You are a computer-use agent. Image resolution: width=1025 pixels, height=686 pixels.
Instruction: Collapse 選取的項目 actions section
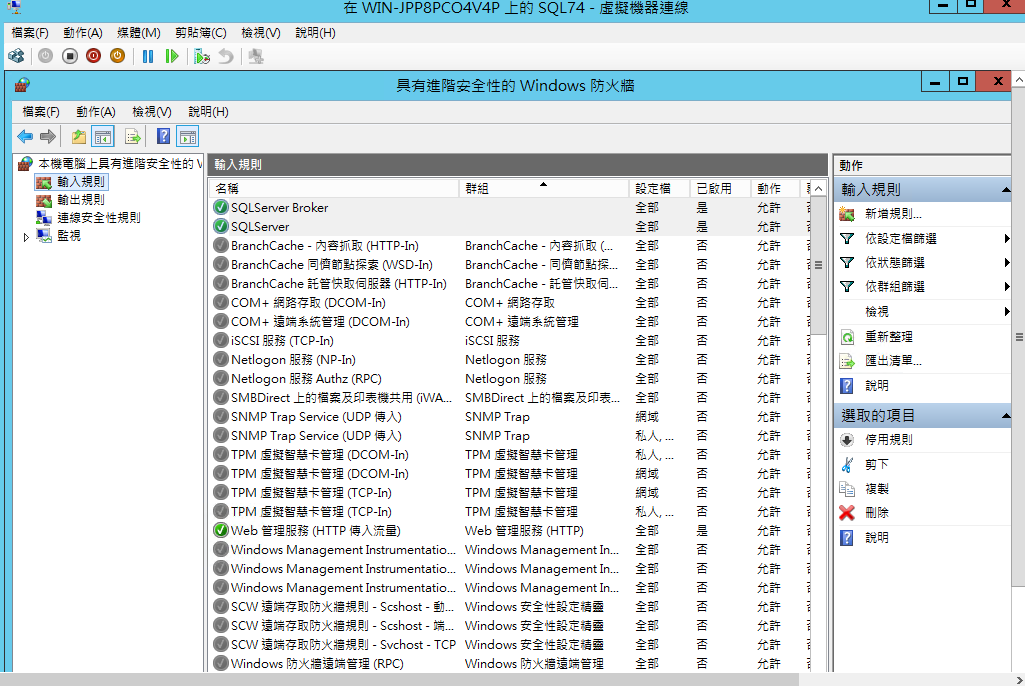pos(1005,416)
